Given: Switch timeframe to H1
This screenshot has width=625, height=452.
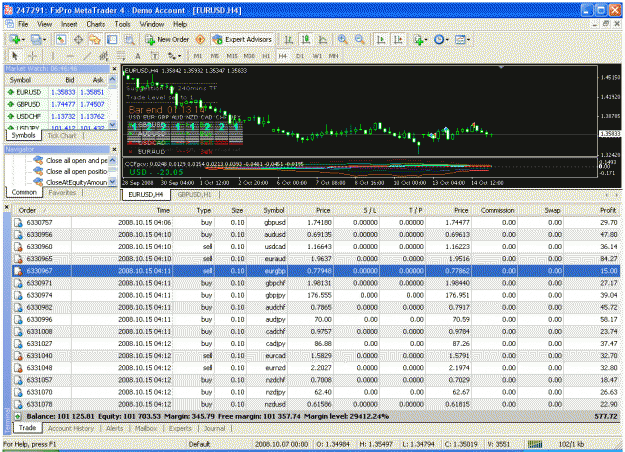Looking at the screenshot, I should coord(266,56).
